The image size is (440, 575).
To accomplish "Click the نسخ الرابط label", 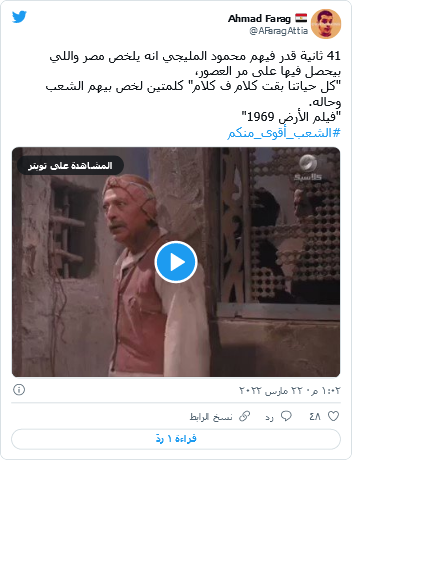I will pos(211,417).
